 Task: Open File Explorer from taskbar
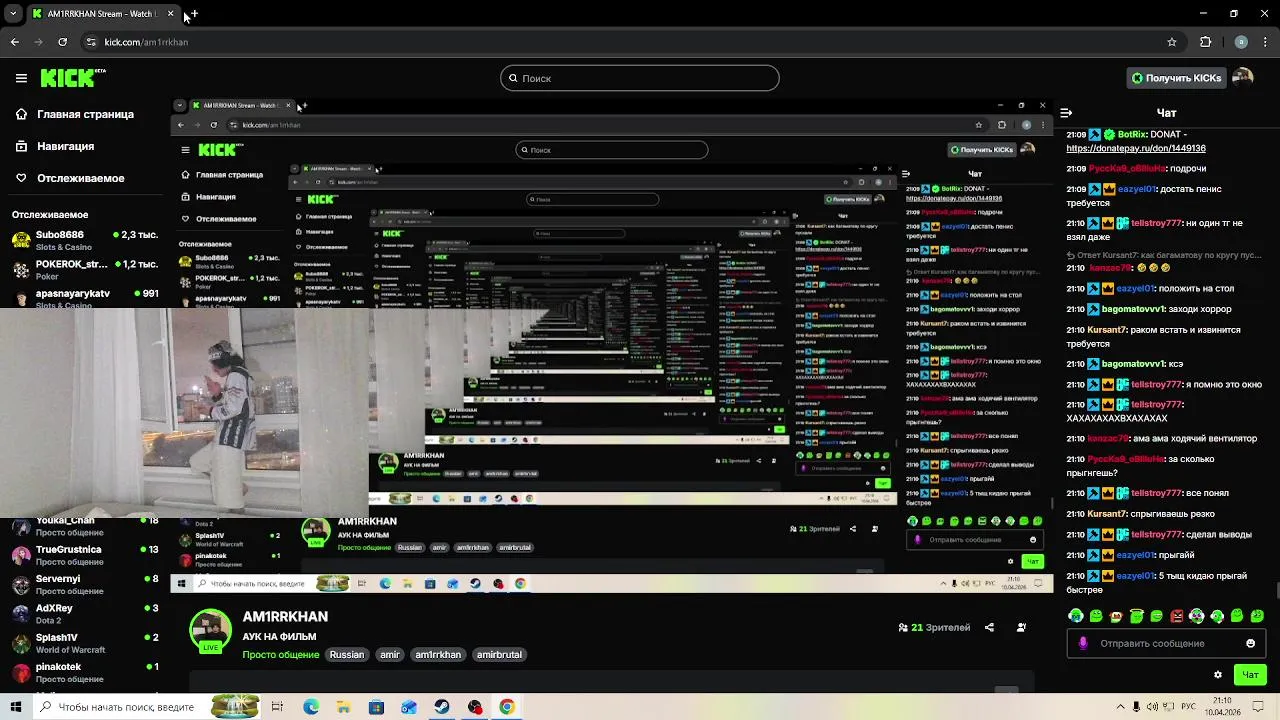coord(343,707)
